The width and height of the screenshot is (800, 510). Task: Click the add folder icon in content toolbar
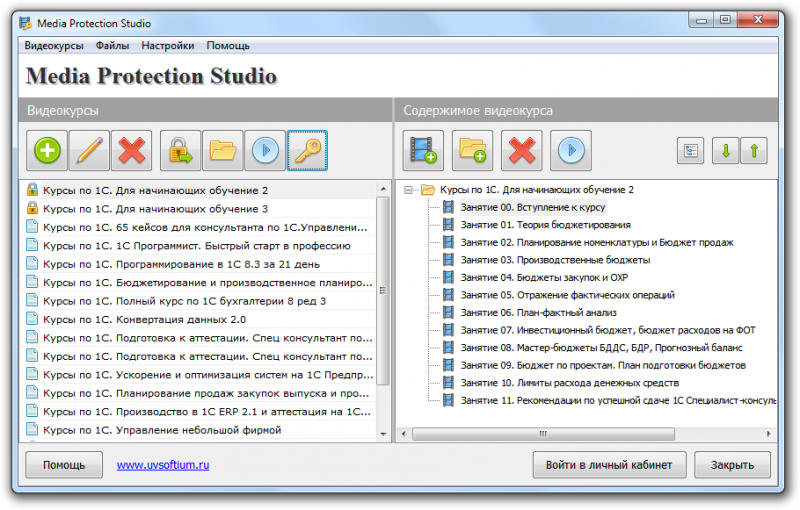[472, 150]
